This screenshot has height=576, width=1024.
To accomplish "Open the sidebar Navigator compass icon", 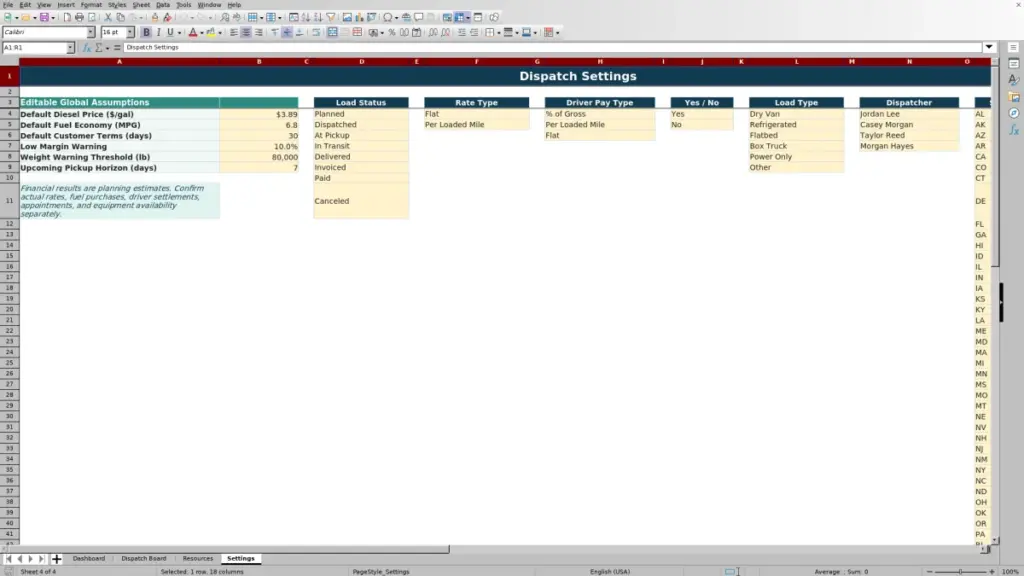I will point(1014,114).
